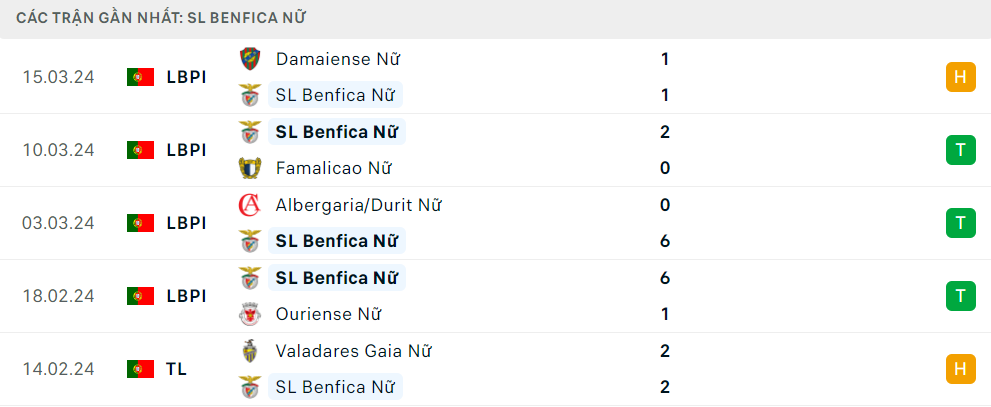Click the Ouriense Nữ club crest
The image size is (991, 407).
click(250, 314)
